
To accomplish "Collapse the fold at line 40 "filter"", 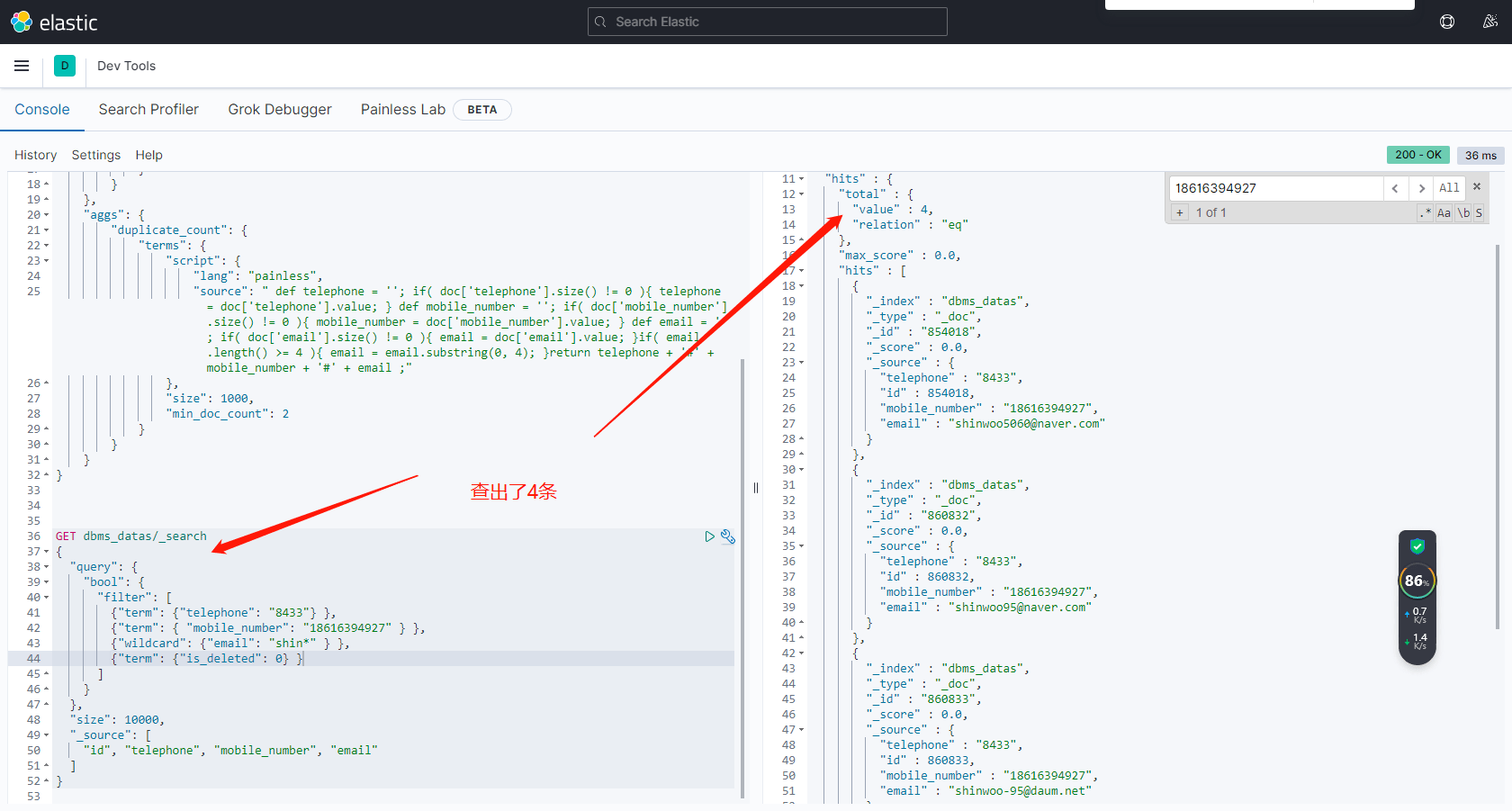I will click(x=47, y=598).
